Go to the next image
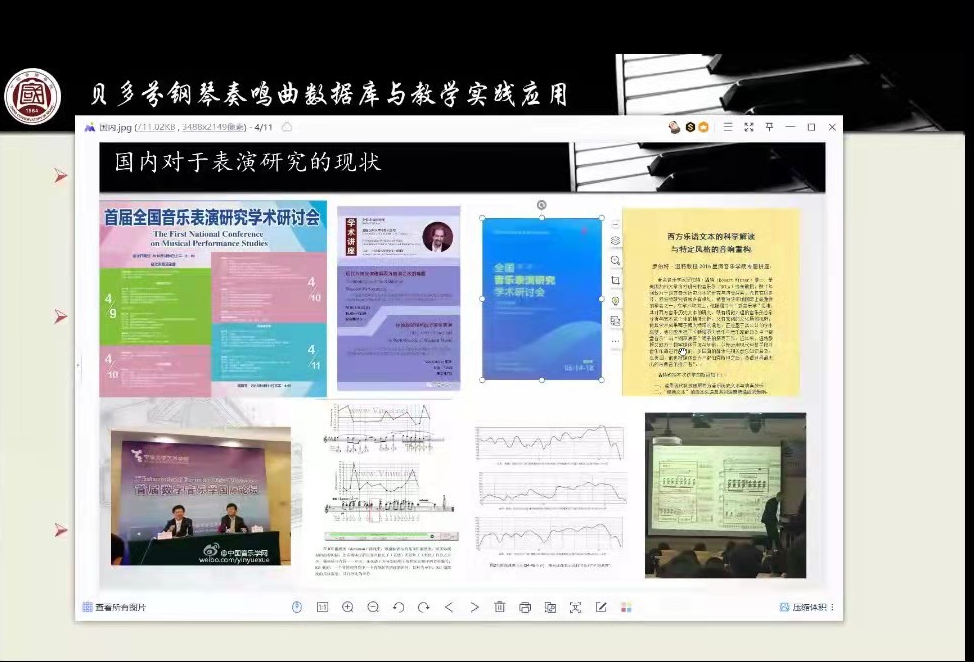This screenshot has width=974, height=662. click(474, 607)
